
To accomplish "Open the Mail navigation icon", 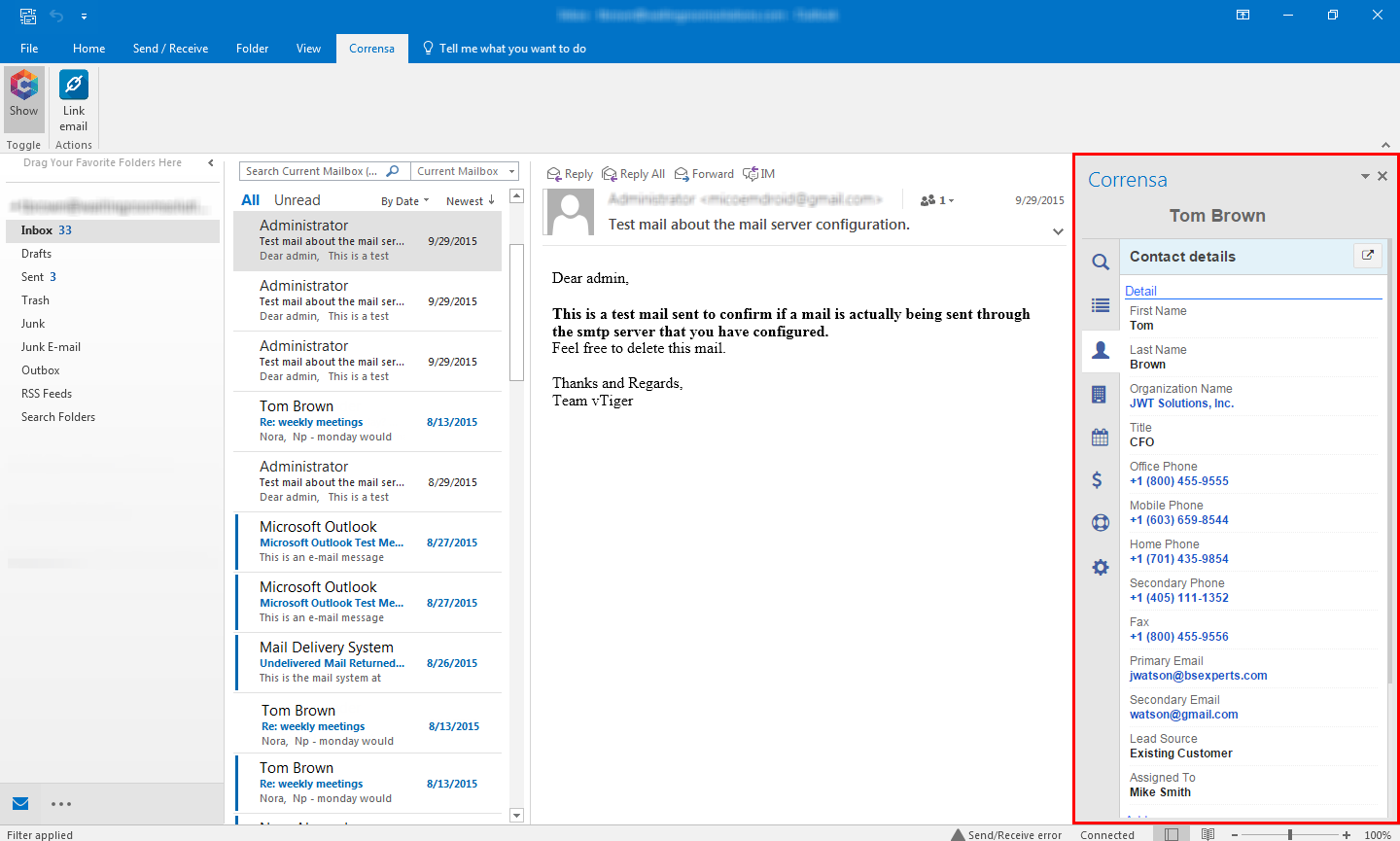I will (x=20, y=803).
